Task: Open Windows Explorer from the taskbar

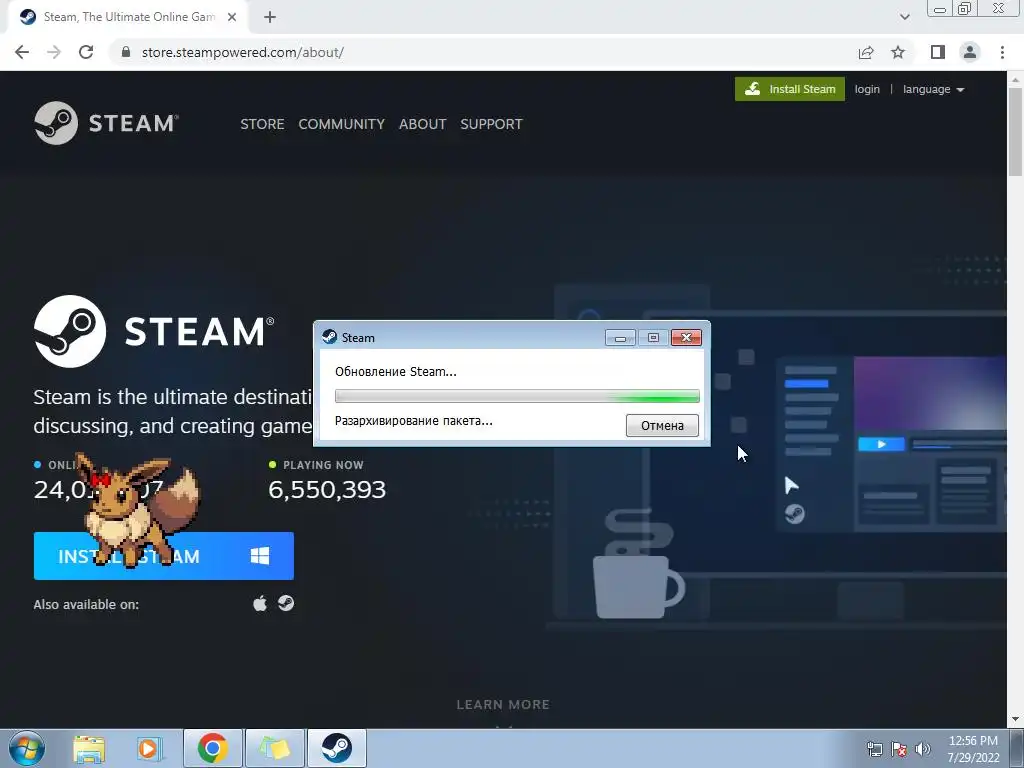Action: (x=89, y=748)
